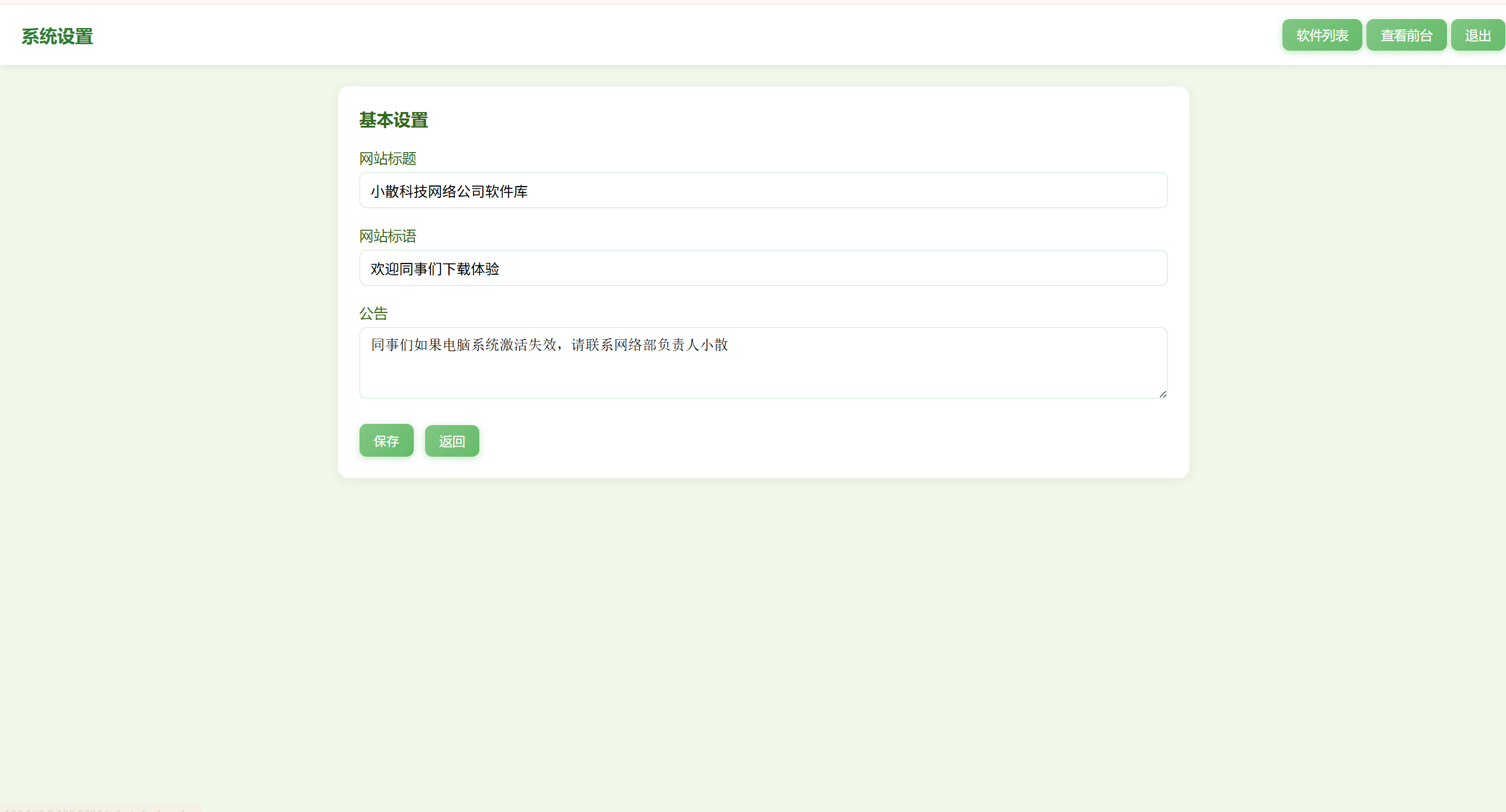Image resolution: width=1506 pixels, height=812 pixels.
Task: Click the 网站标题 field label
Action: coord(388,159)
